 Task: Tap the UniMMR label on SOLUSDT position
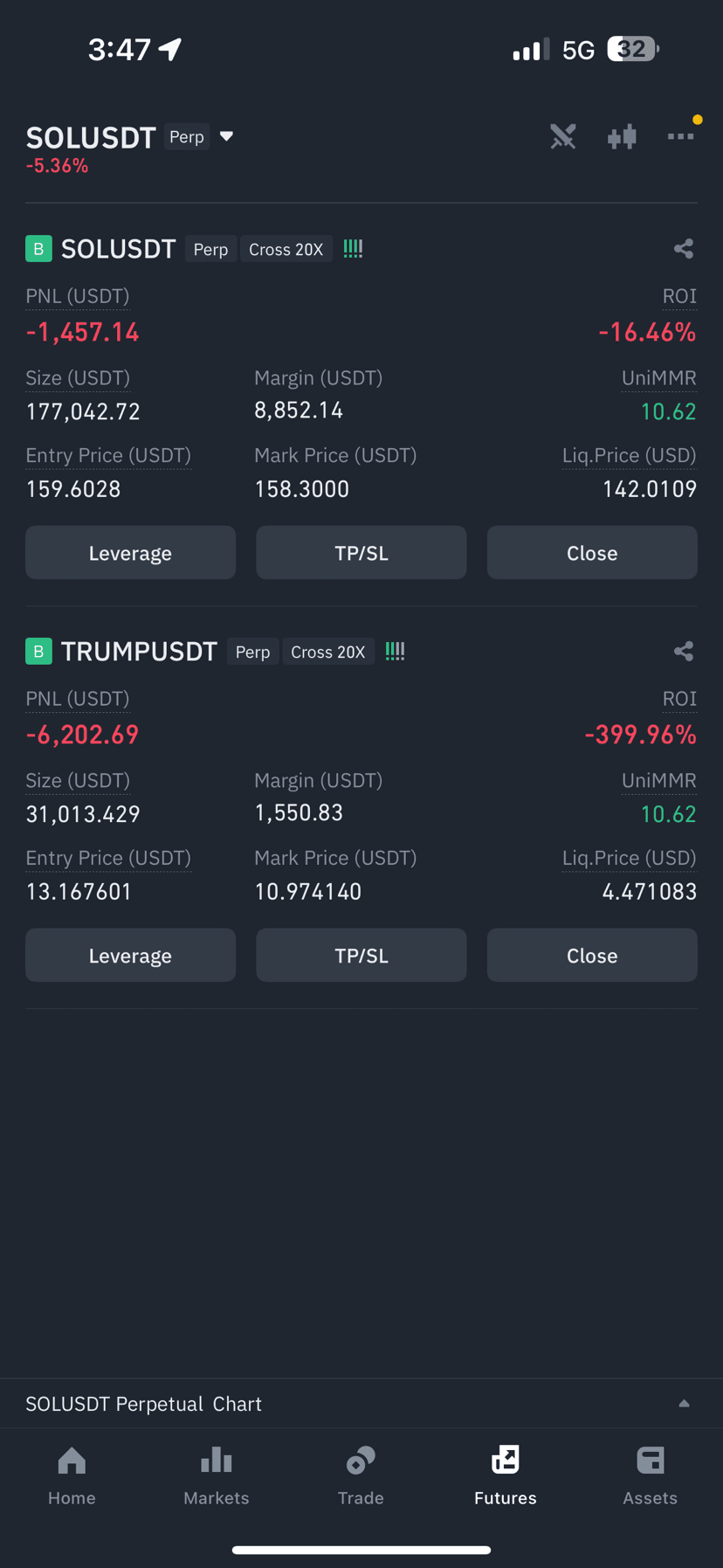pyautogui.click(x=659, y=378)
